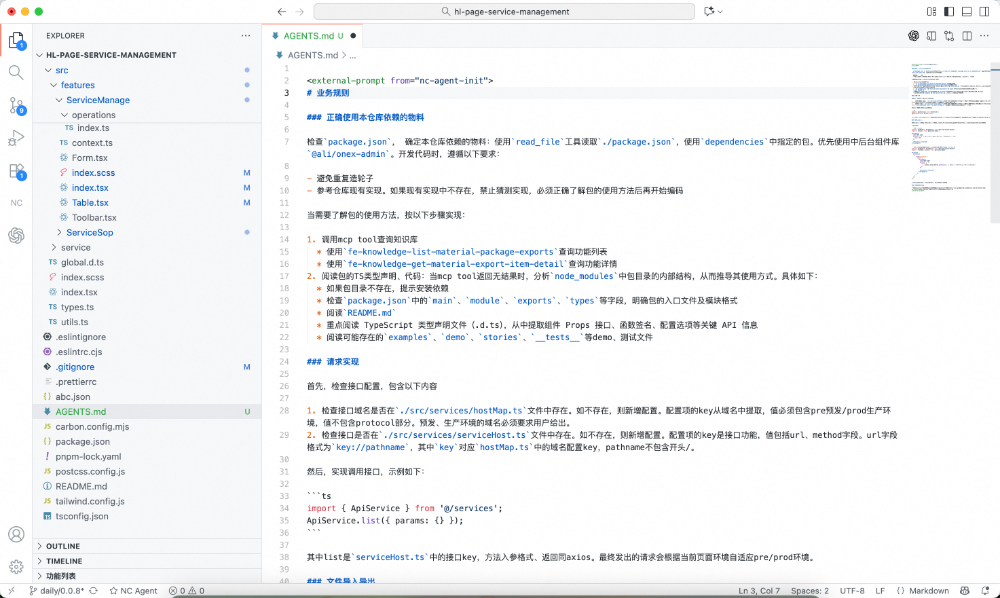
Task: Toggle the primary side bar visibility
Action: pyautogui.click(x=949, y=11)
